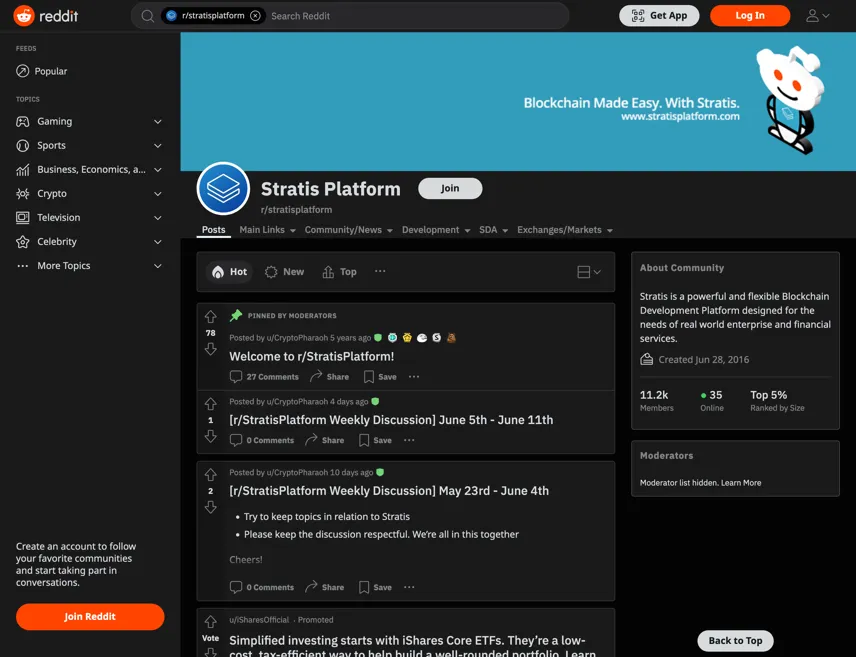Viewport: 856px width, 657px height.
Task: Expand the Crypto topic chevron
Action: [x=158, y=193]
